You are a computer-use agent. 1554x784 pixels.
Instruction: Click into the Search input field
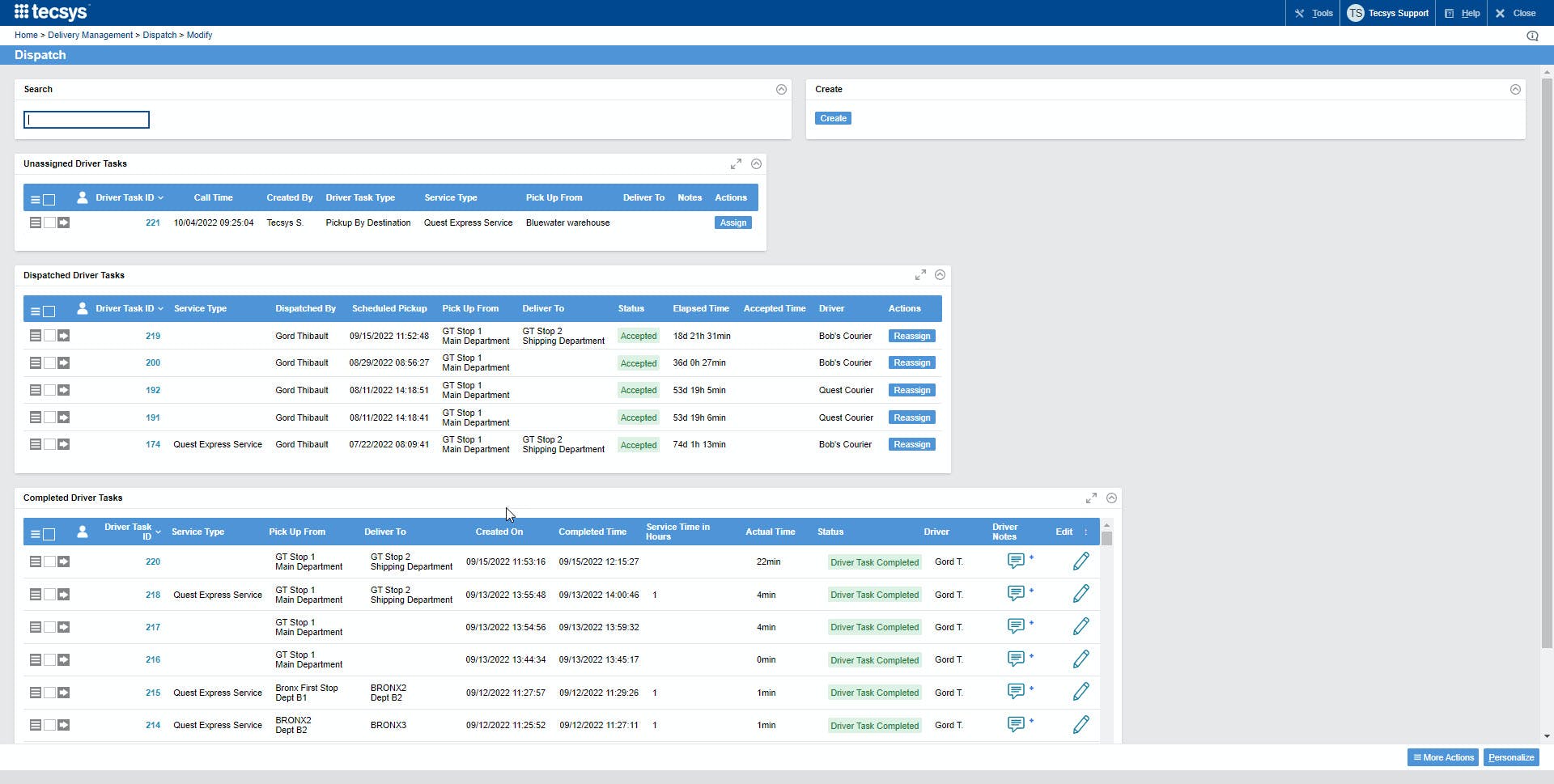tap(87, 120)
